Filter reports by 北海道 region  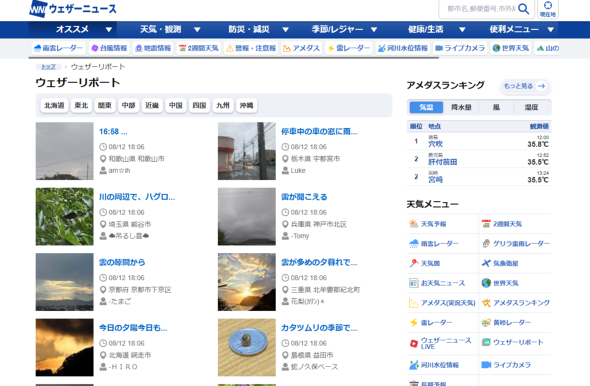54,106
